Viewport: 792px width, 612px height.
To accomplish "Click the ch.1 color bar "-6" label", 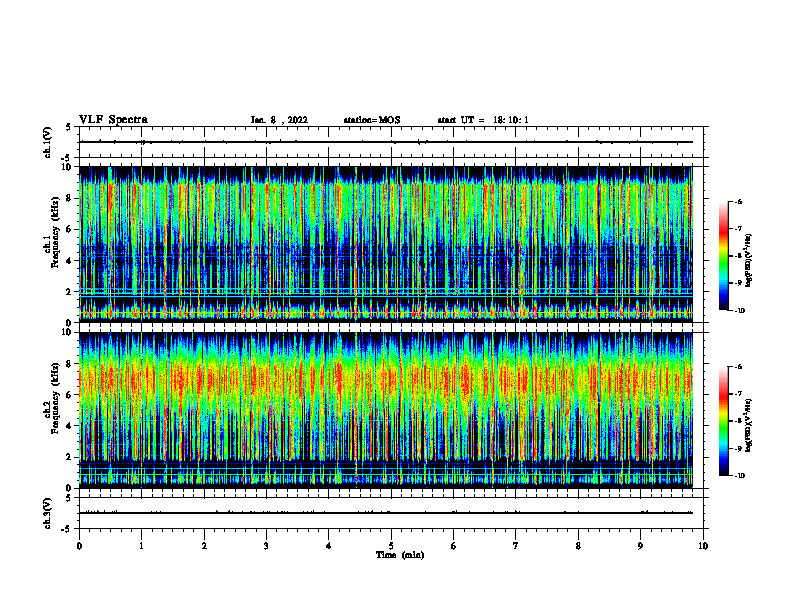I will click(x=738, y=201).
